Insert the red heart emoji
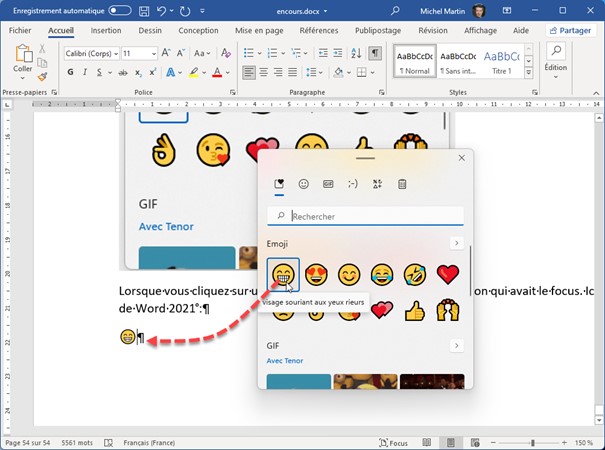This screenshot has width=605, height=450. click(x=448, y=273)
